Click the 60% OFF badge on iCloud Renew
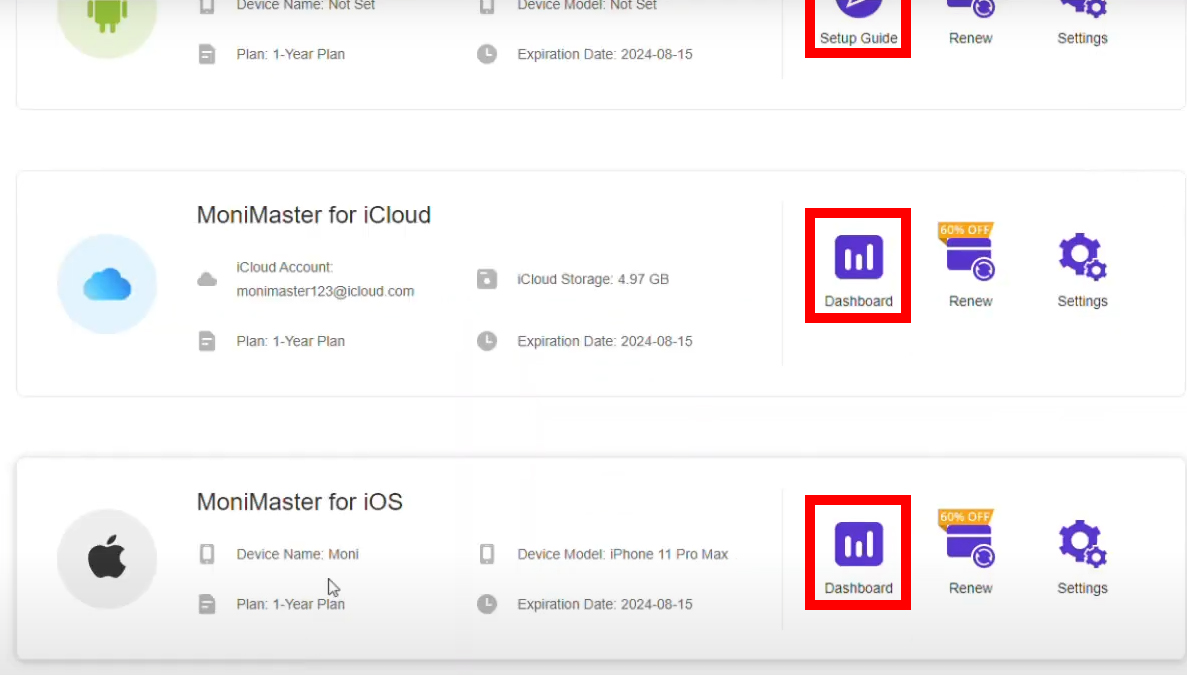This screenshot has width=1187, height=675. click(x=965, y=230)
